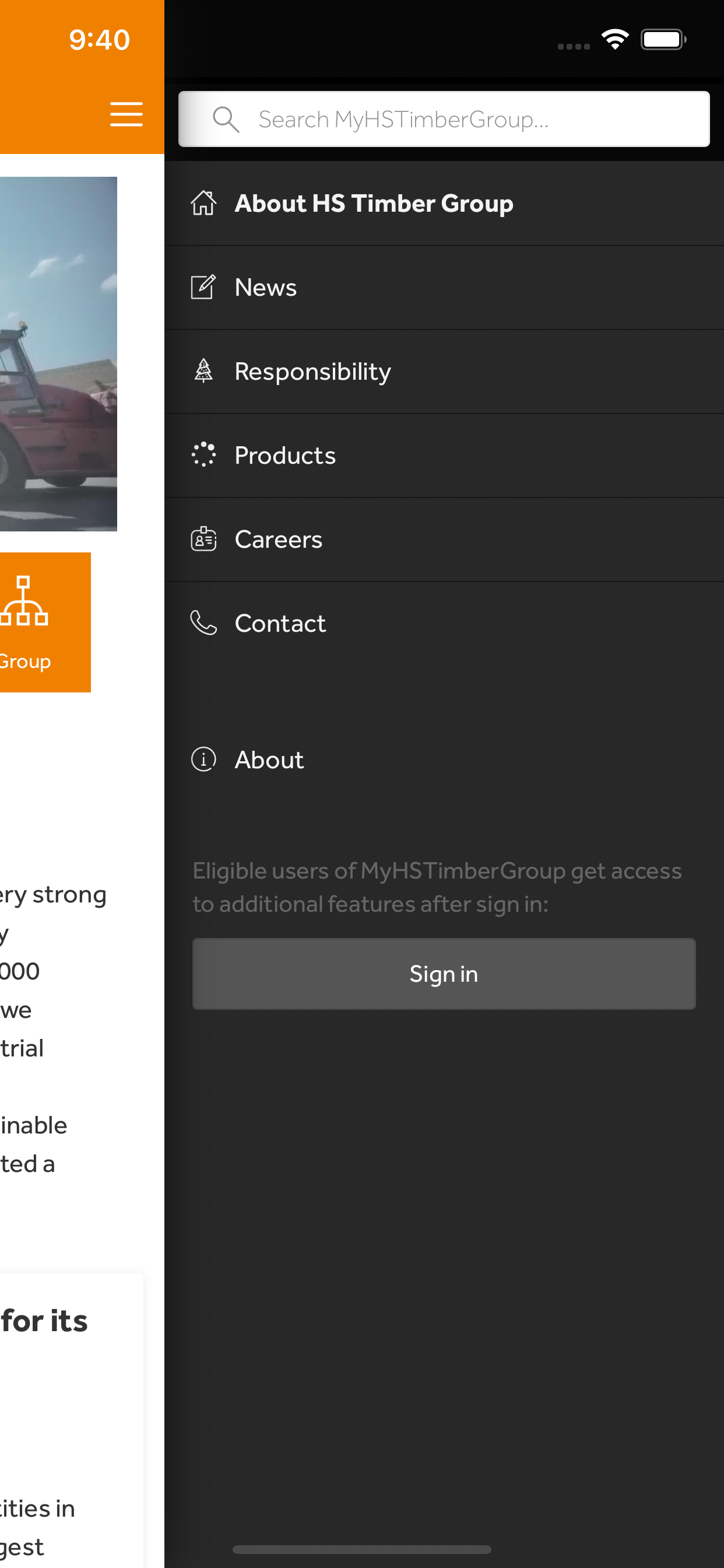Tap the phone icon beside Contact
This screenshot has height=1568, width=724.
pyautogui.click(x=203, y=622)
